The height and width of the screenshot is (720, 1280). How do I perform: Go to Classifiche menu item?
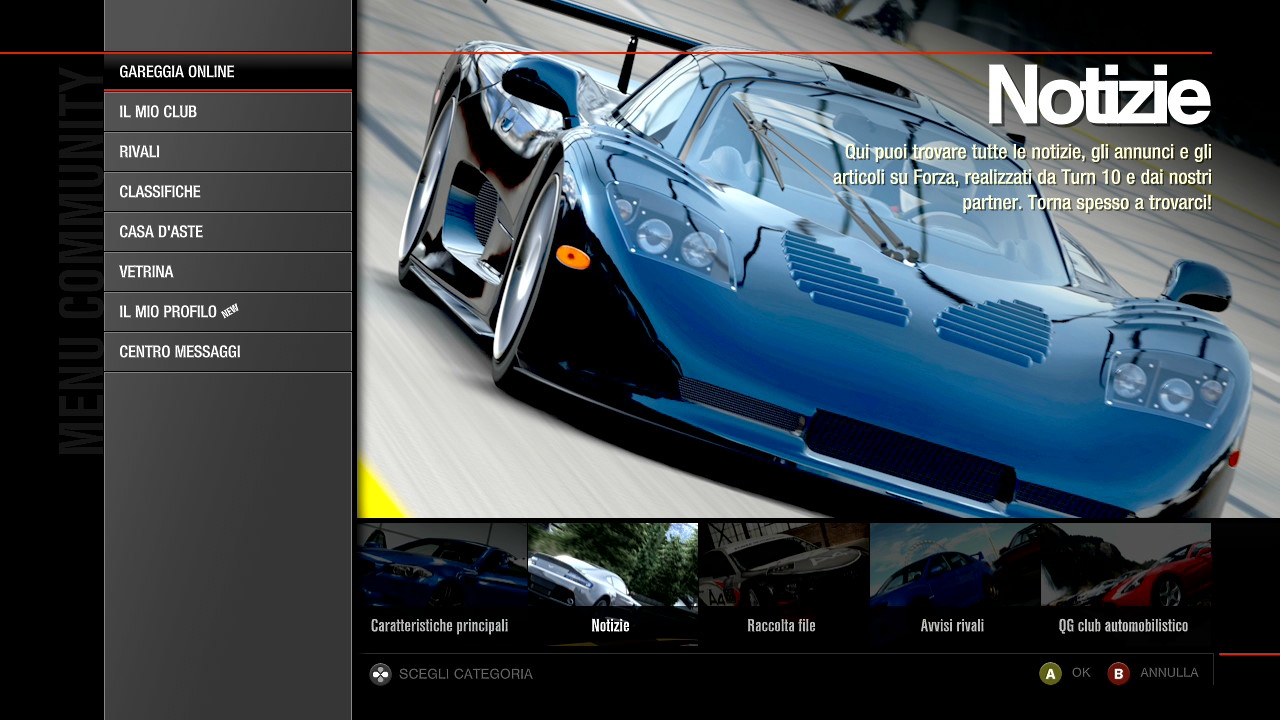(x=228, y=192)
